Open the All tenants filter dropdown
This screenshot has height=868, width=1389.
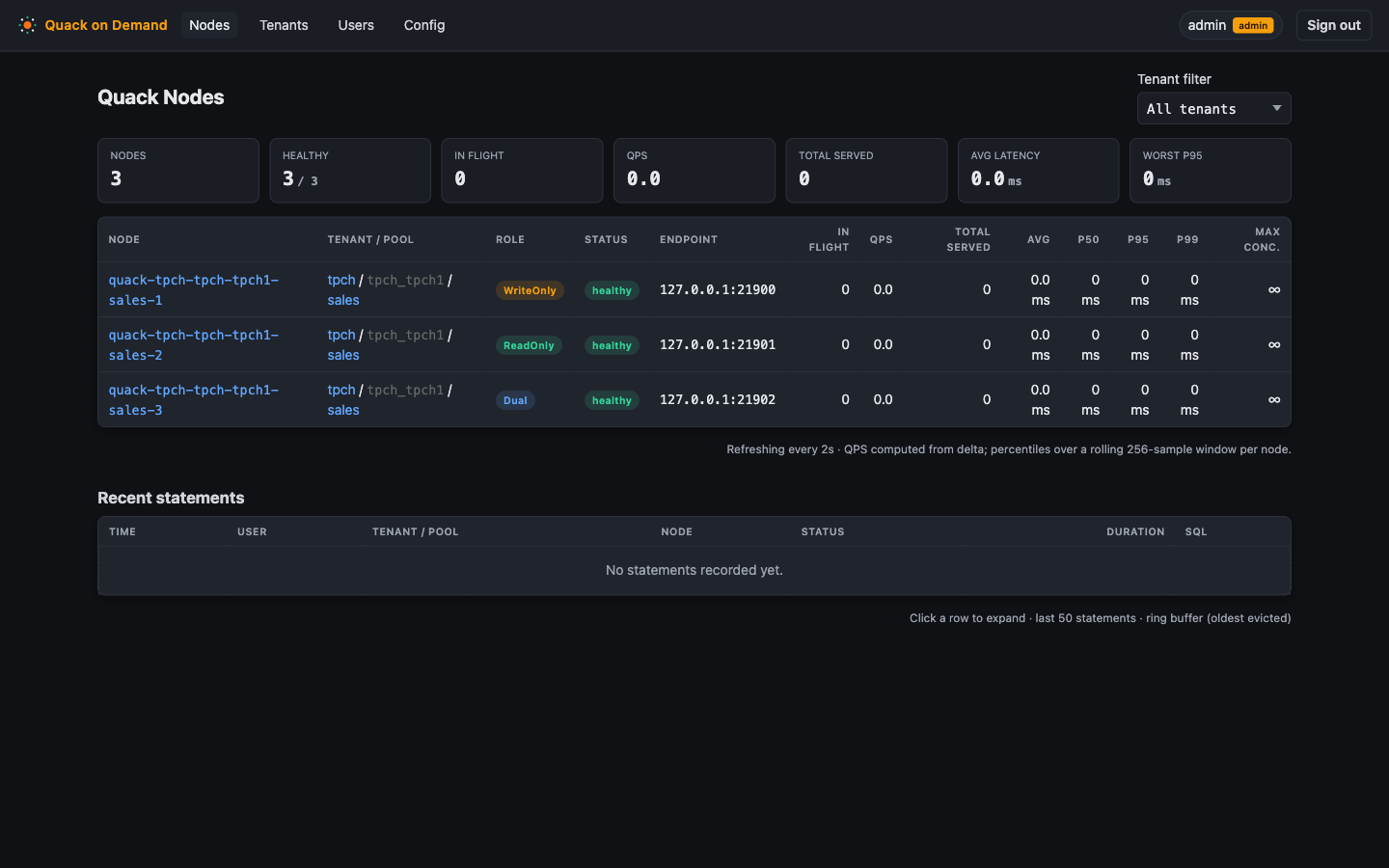point(1213,109)
